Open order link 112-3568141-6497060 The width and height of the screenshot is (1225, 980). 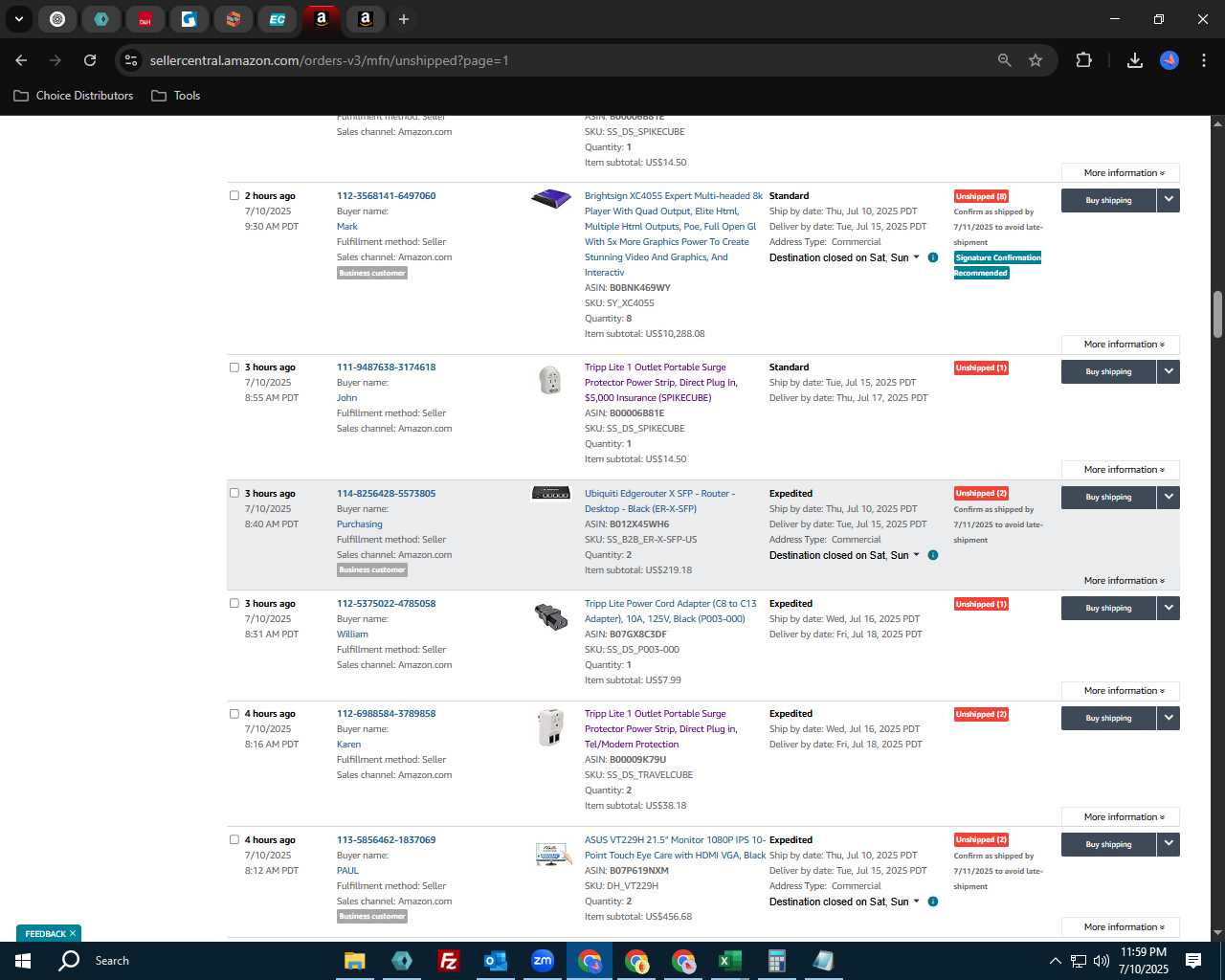(386, 195)
